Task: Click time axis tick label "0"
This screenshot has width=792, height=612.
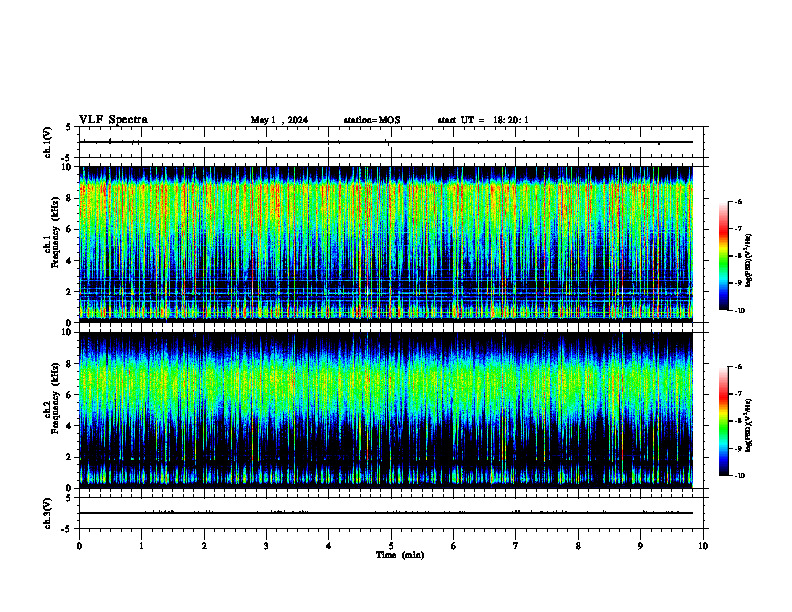Action: tap(79, 546)
